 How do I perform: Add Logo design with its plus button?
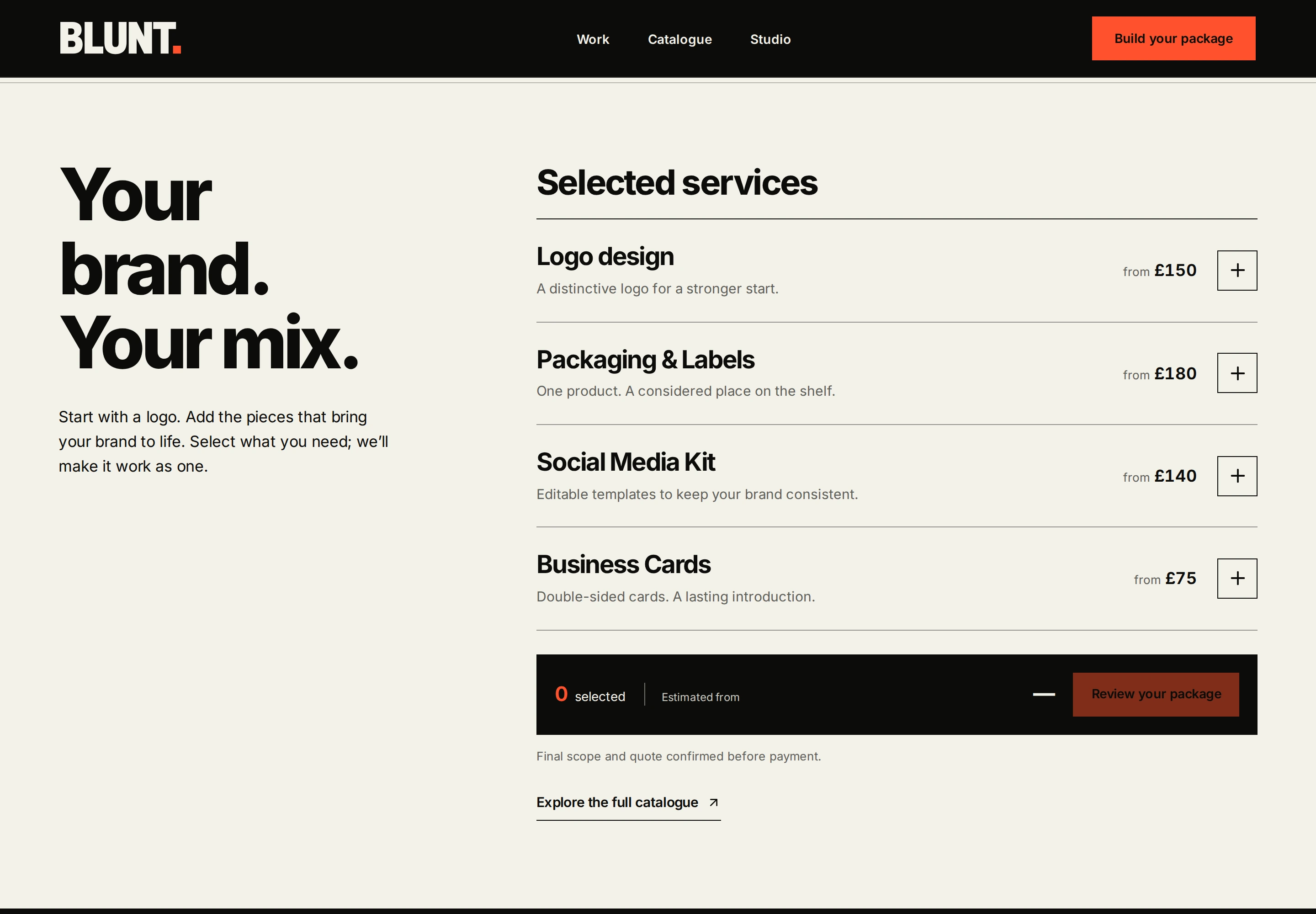[1237, 270]
